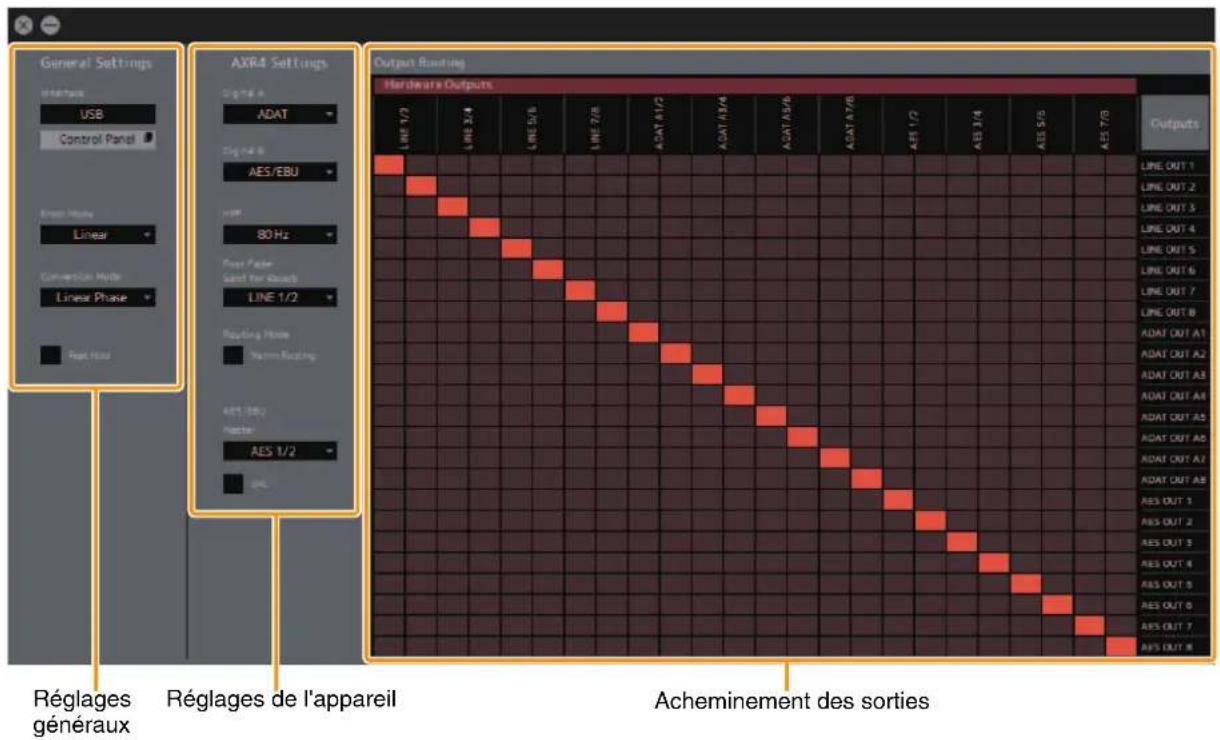The height and width of the screenshot is (740, 1220).
Task: Expand the Conversion Mode Linear Phase dropdown
Action: click(x=98, y=297)
